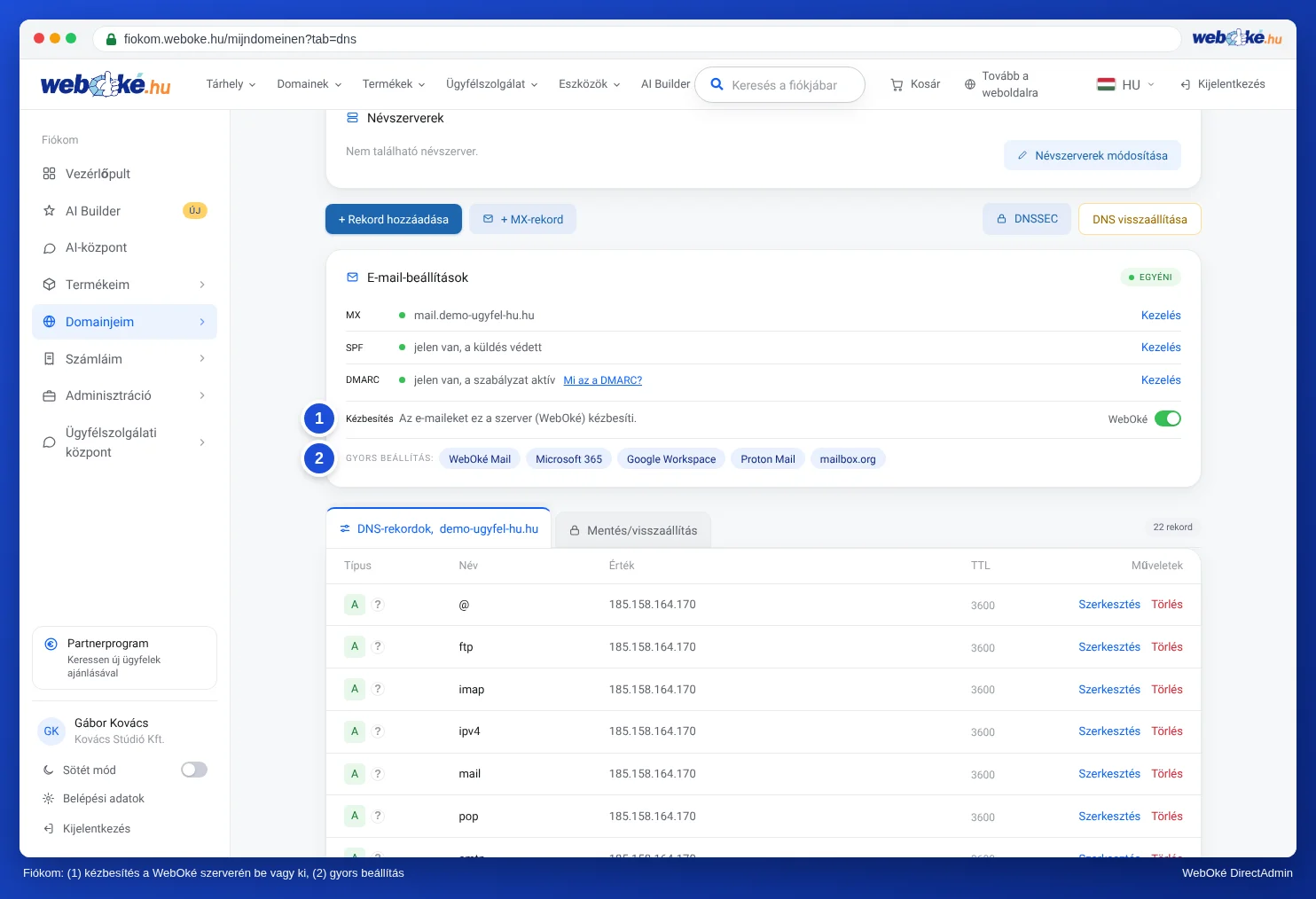Click the WebOké.hu logo in navbar
1316x899 pixels.
[106, 84]
